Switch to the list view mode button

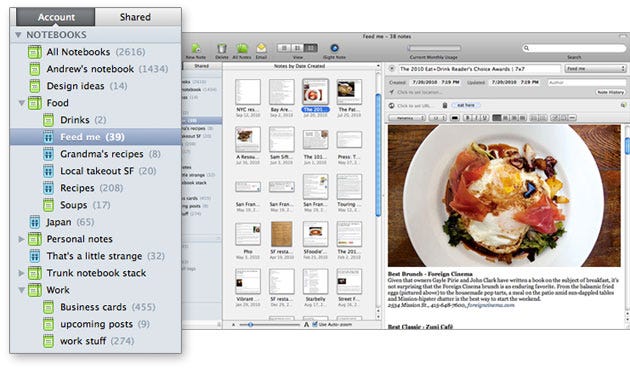click(x=284, y=48)
